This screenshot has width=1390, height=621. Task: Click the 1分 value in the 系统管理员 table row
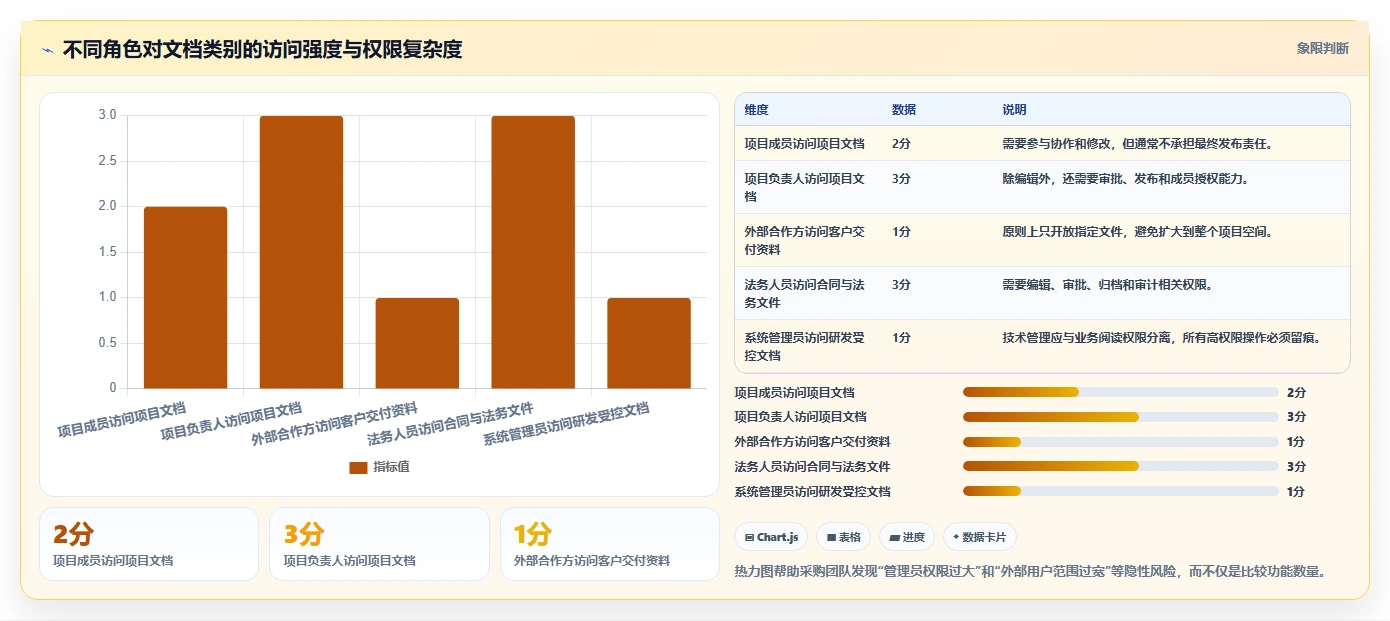[901, 338]
